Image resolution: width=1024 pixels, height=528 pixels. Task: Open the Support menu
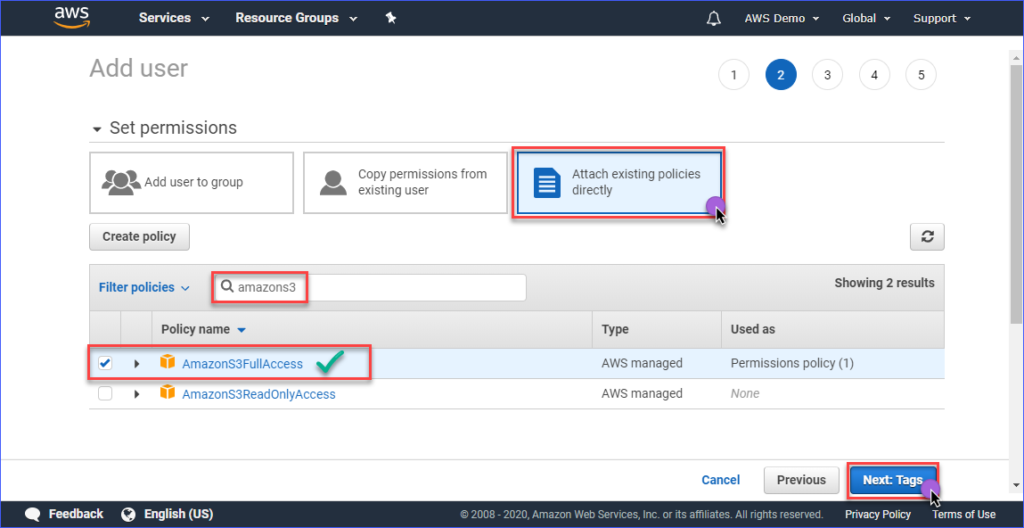[x=942, y=18]
